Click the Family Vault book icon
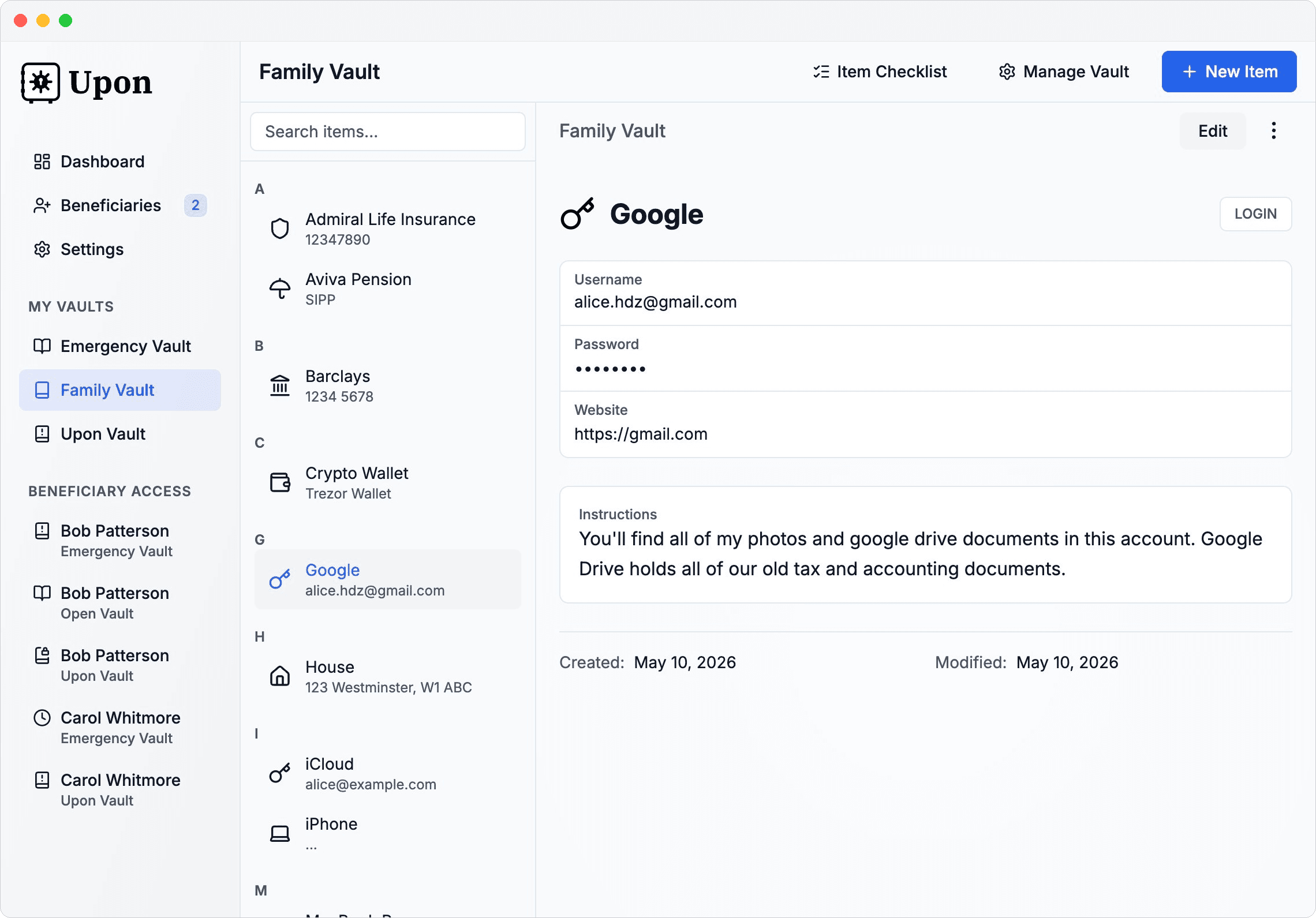 pos(42,390)
